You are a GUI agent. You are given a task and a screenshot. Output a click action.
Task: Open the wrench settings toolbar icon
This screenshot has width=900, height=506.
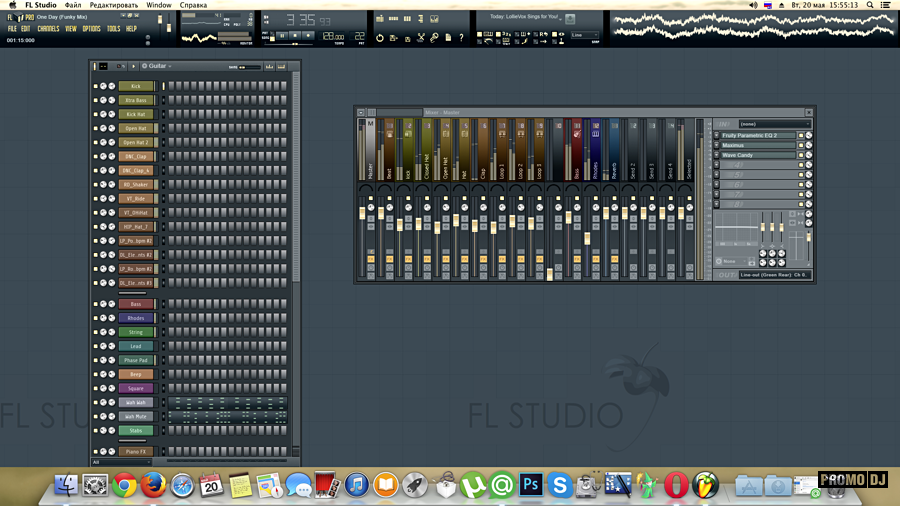click(x=434, y=38)
